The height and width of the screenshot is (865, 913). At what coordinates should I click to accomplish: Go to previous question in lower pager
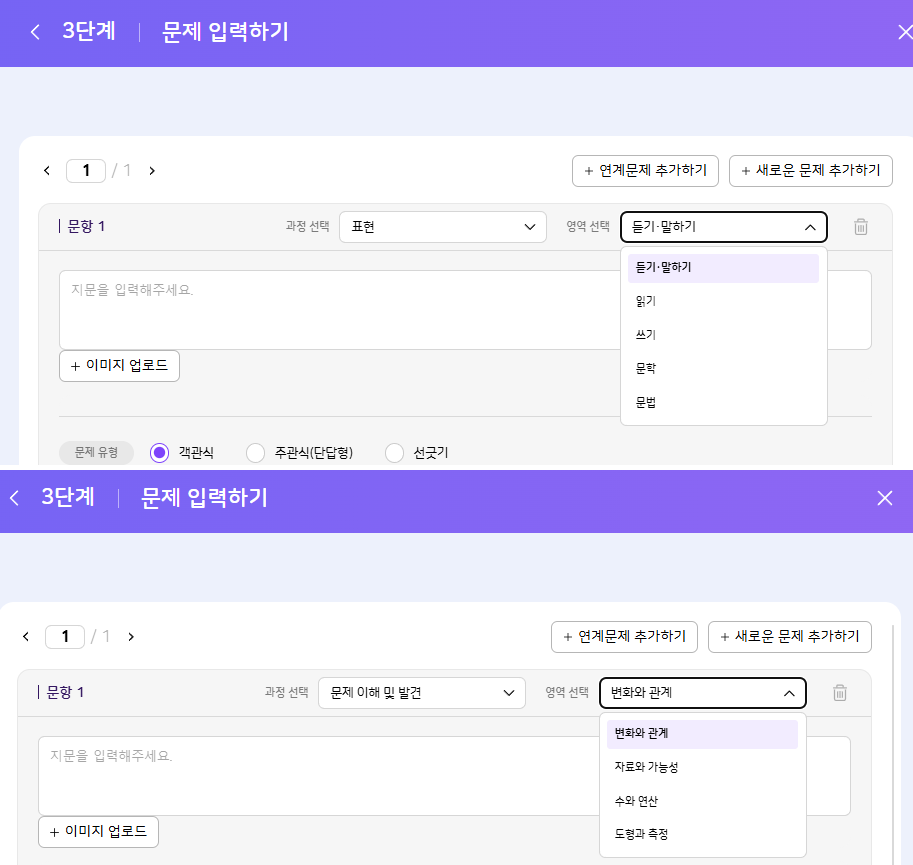coord(26,636)
